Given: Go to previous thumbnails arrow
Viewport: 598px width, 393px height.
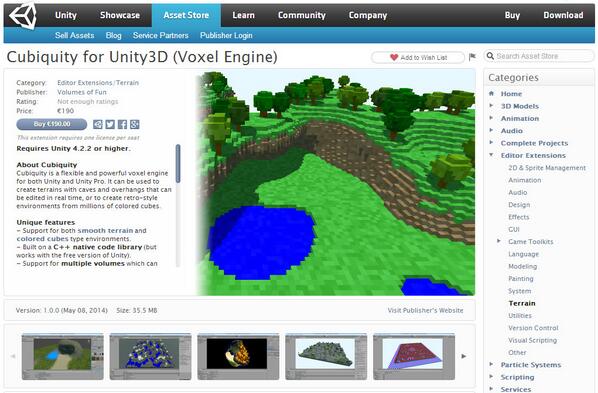Looking at the screenshot, I should pos(13,356).
